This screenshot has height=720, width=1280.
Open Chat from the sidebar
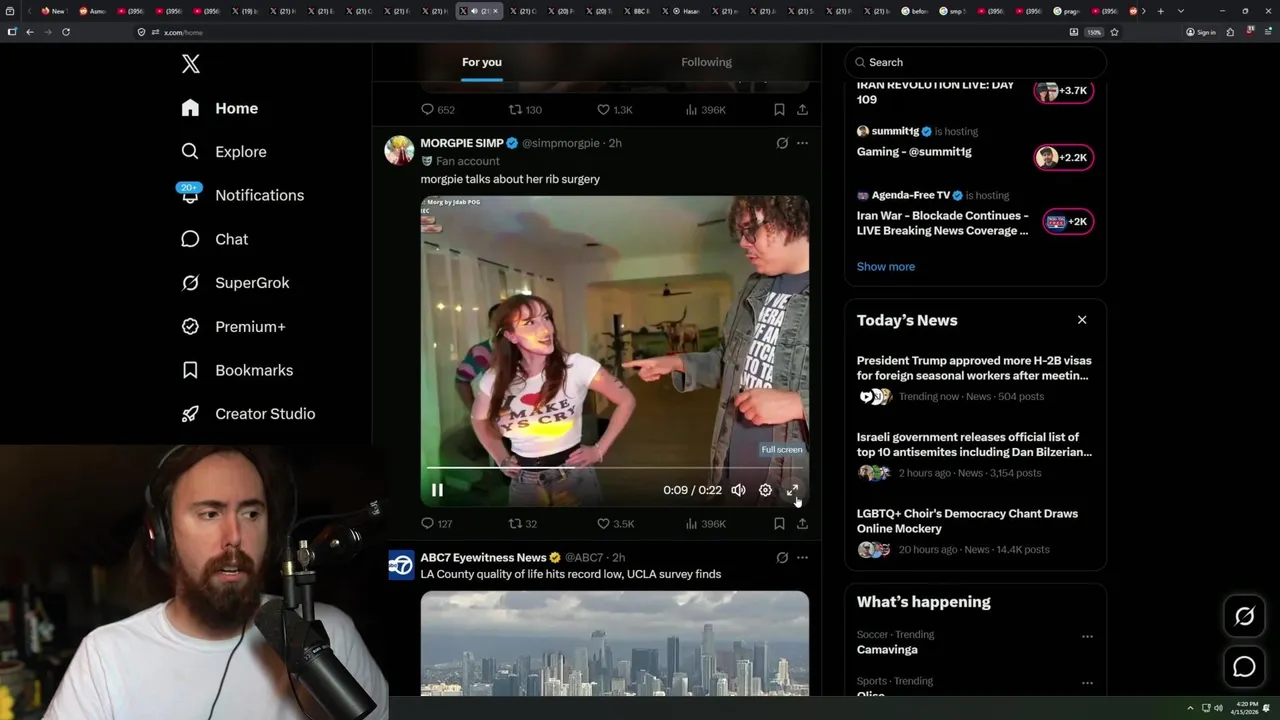pos(214,239)
